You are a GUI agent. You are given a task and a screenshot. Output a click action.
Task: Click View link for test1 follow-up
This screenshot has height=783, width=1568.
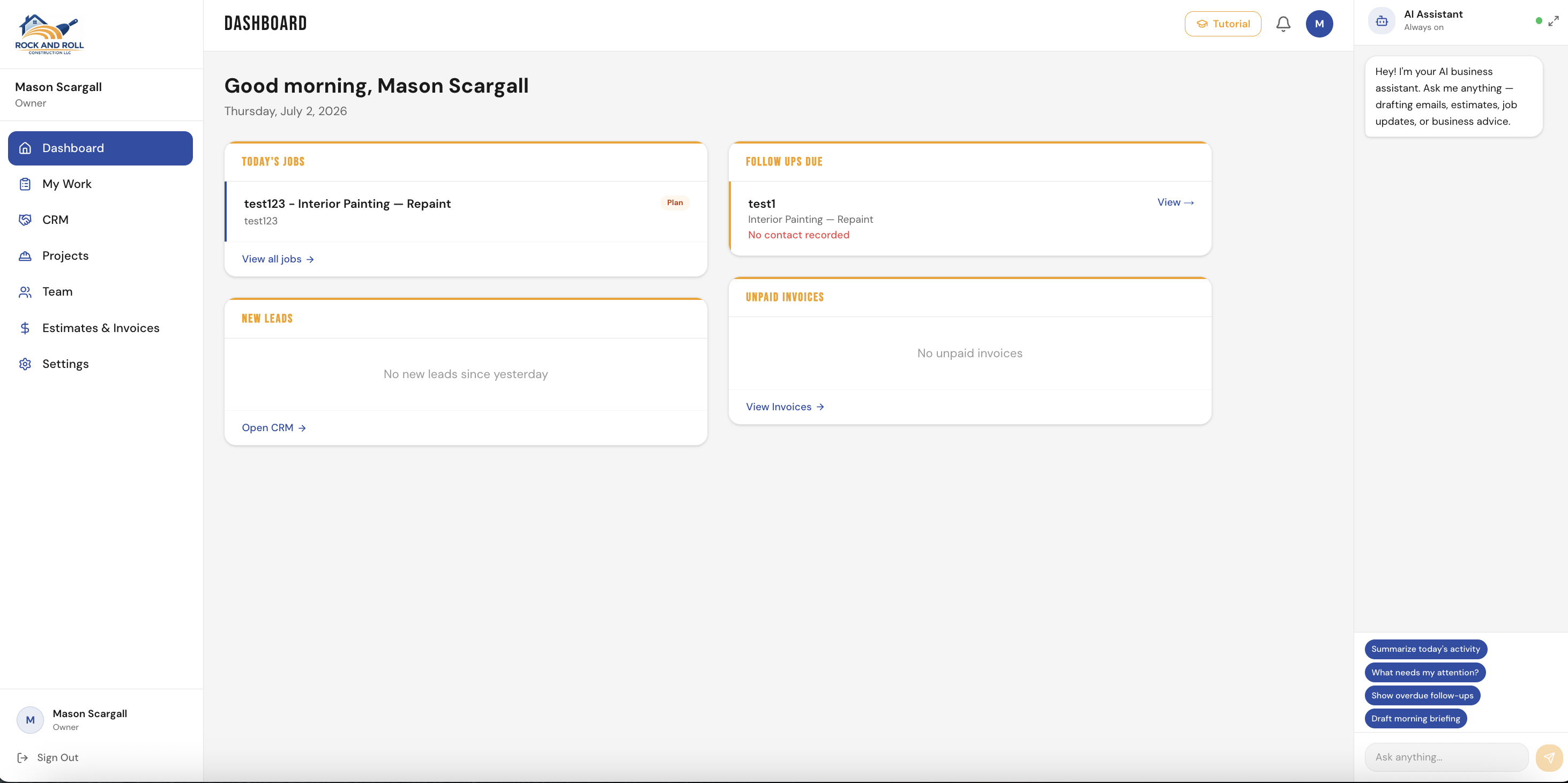tap(1175, 202)
